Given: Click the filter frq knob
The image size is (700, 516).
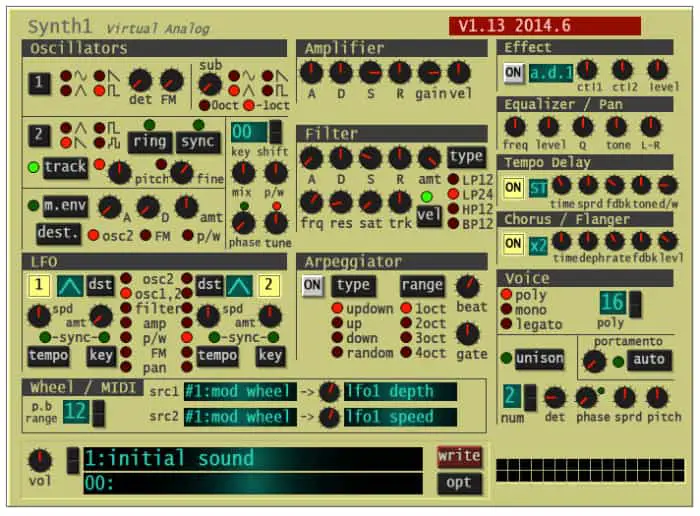Looking at the screenshot, I should pos(312,203).
